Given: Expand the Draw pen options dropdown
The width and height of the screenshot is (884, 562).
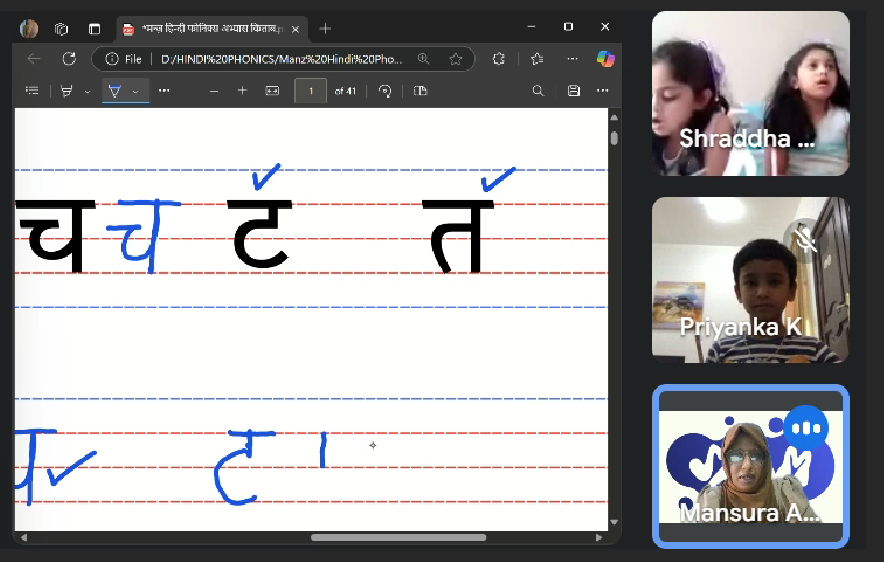Looking at the screenshot, I should click(136, 91).
